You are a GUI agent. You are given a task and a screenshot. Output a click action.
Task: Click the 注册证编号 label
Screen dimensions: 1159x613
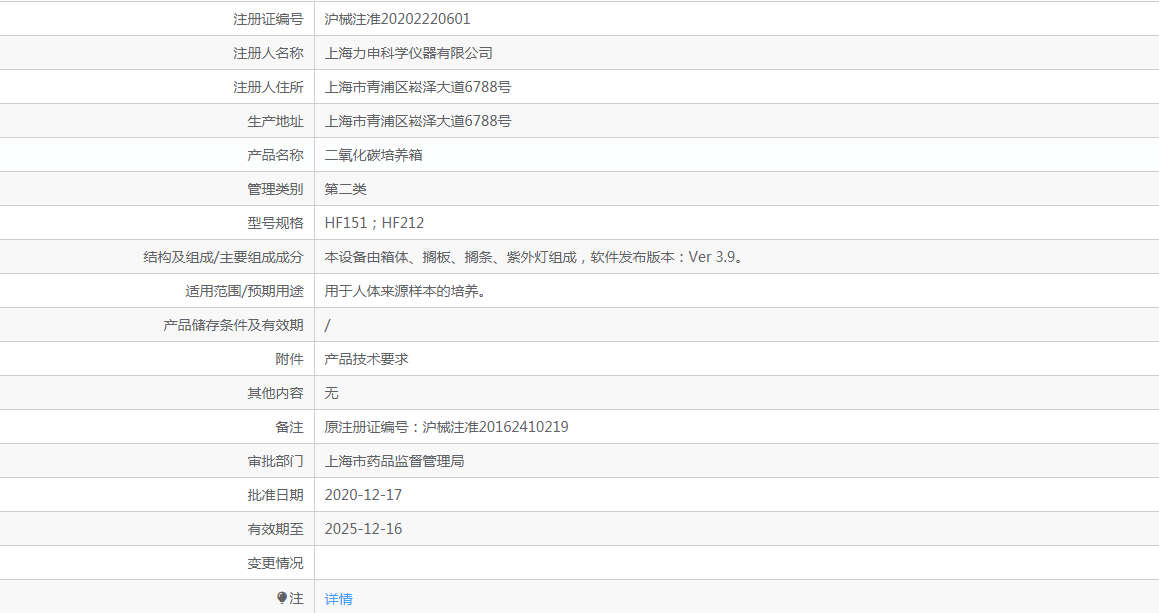pos(268,19)
